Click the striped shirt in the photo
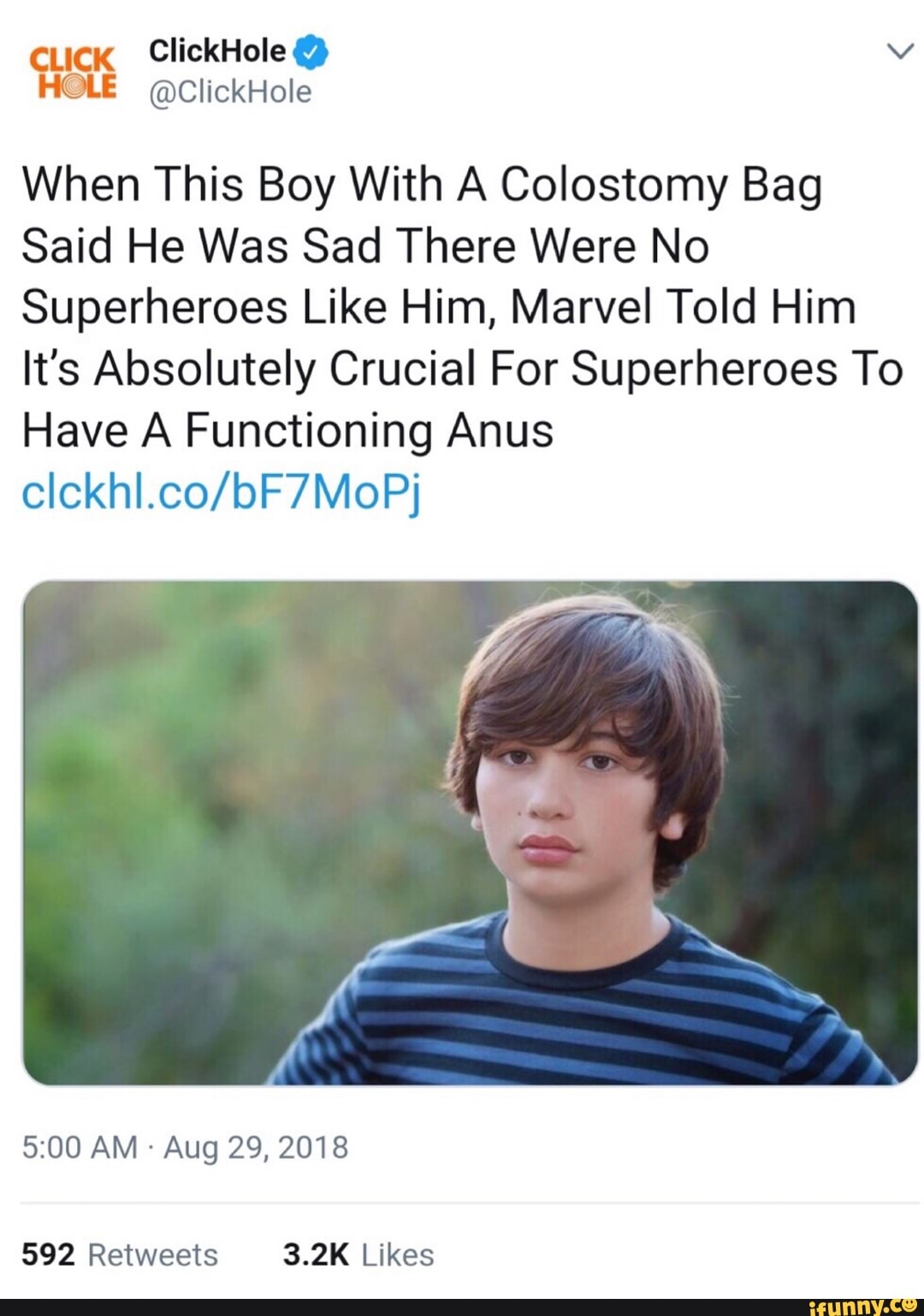This screenshot has height=1316, width=924. (582, 1018)
